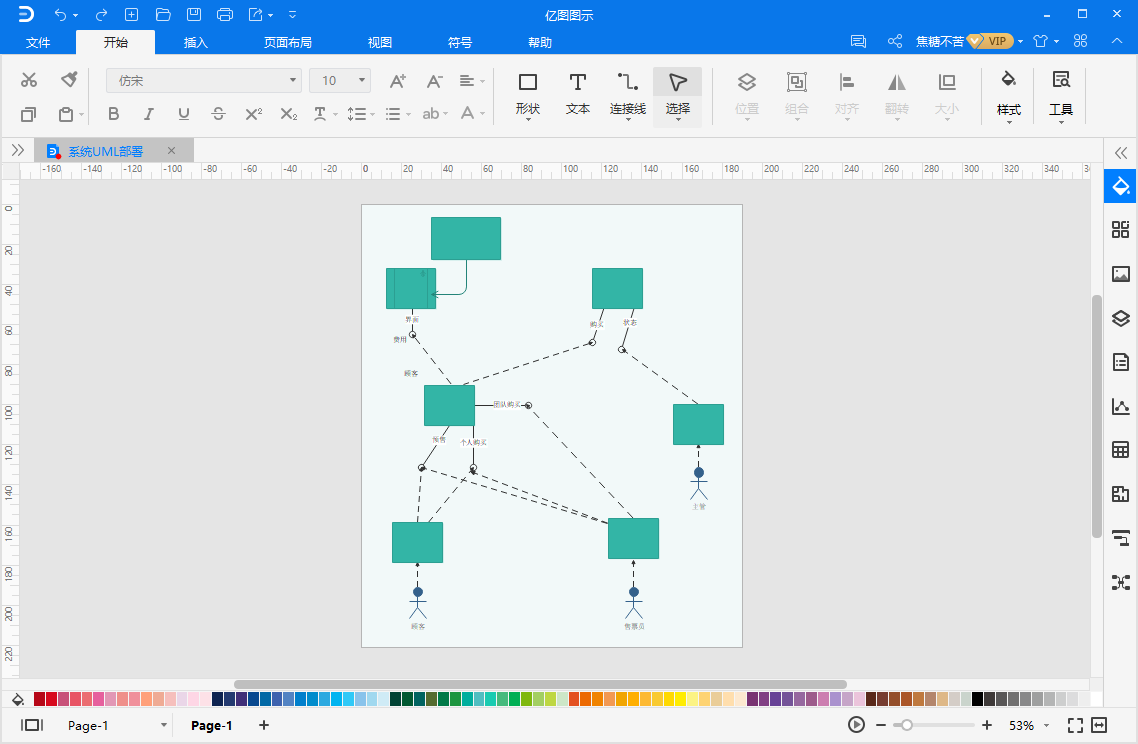Add a new page with plus button
1138x744 pixels.
pyautogui.click(x=264, y=725)
